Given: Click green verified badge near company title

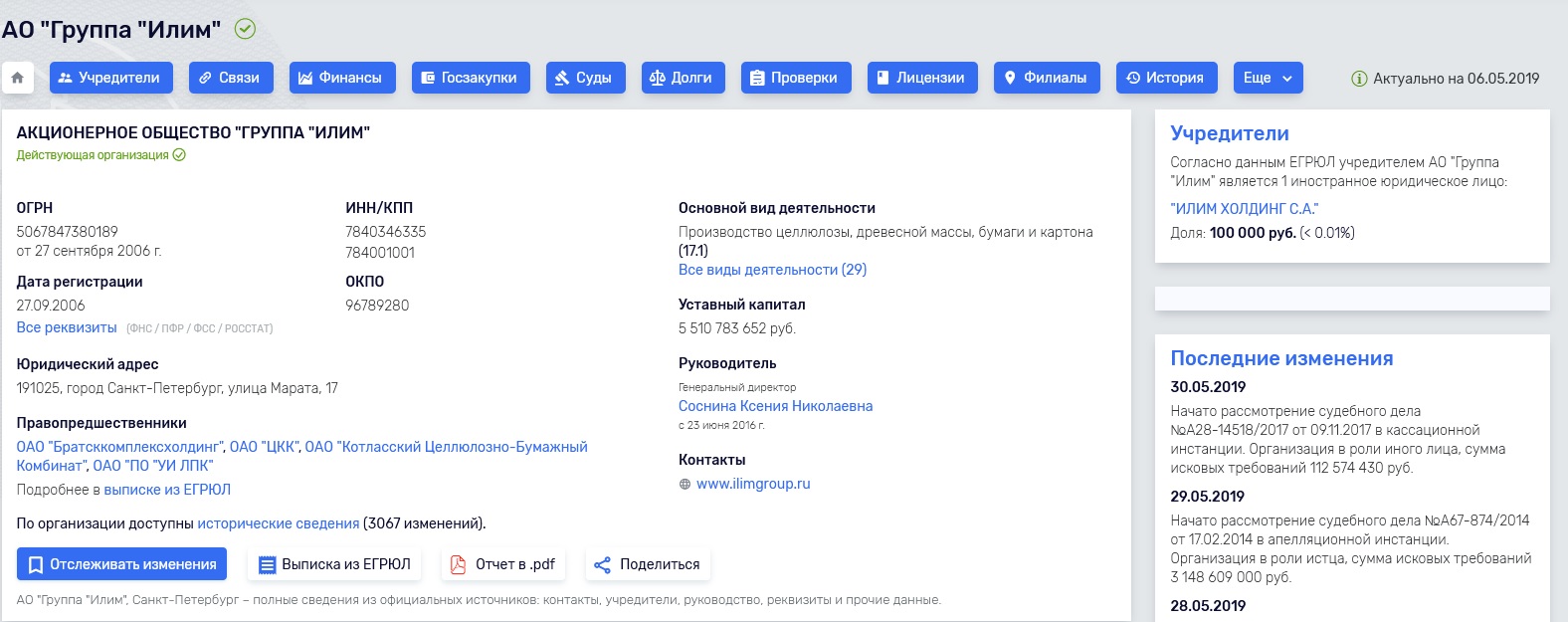Looking at the screenshot, I should coord(245,29).
